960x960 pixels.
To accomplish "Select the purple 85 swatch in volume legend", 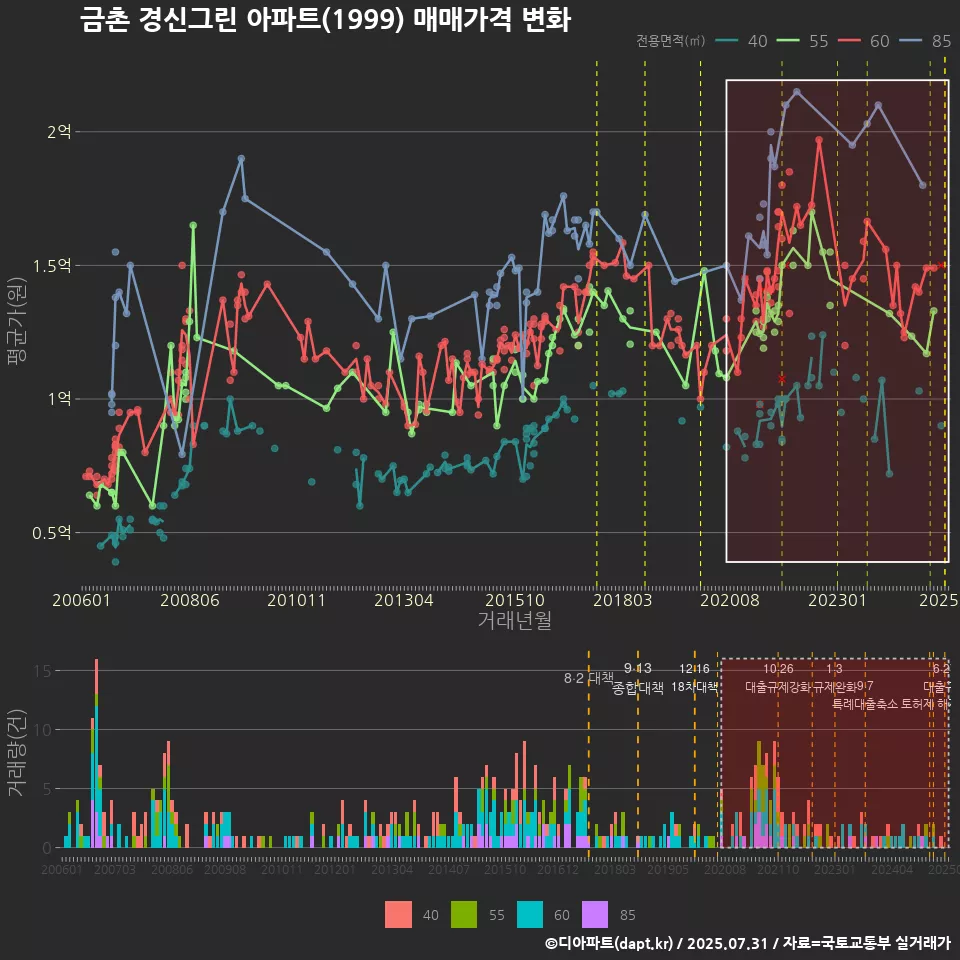I will (x=595, y=915).
